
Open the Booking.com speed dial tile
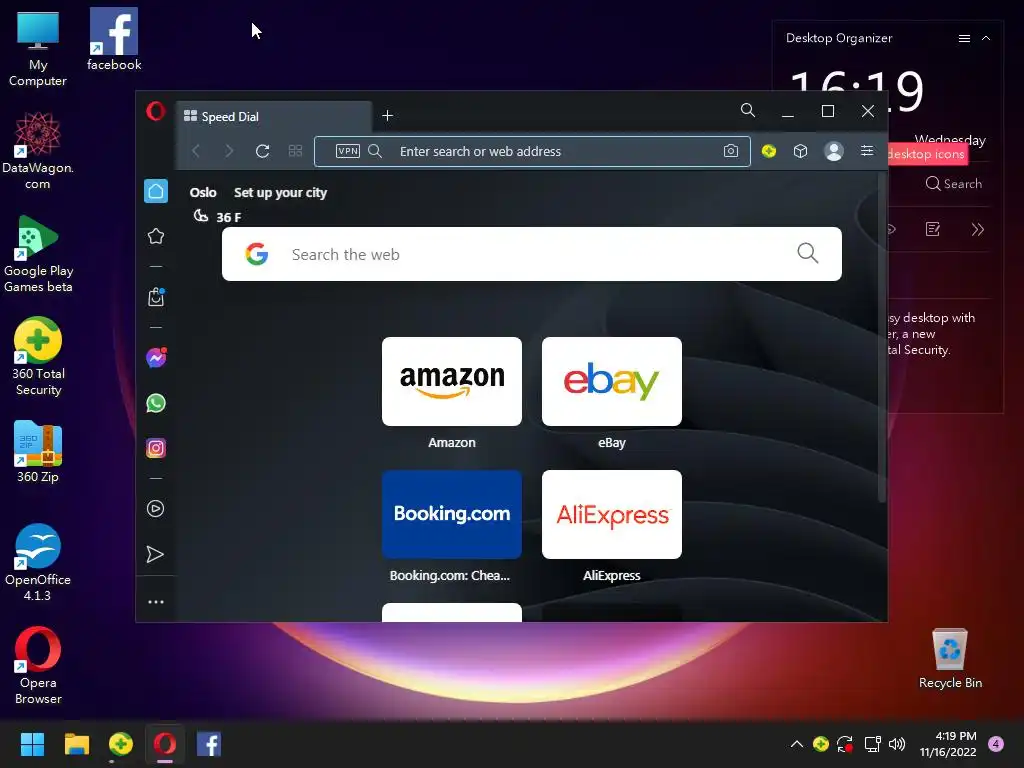pos(452,515)
